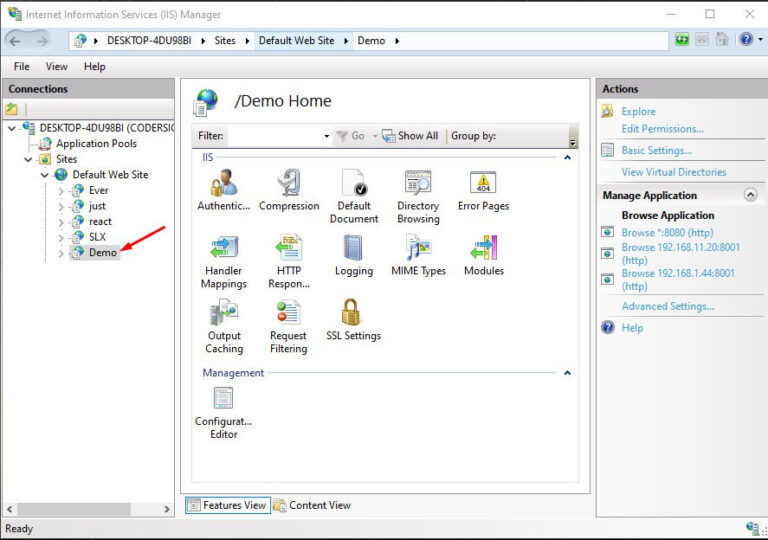Click the Basic Settings icon in Actions

(x=607, y=150)
